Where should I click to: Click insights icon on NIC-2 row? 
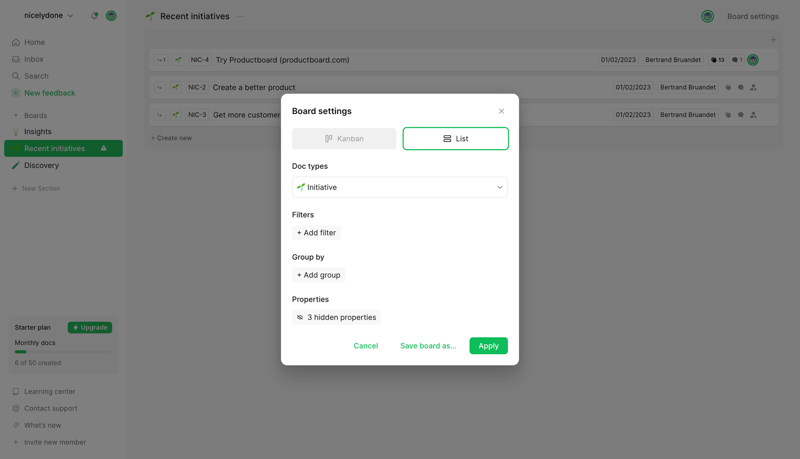point(728,87)
